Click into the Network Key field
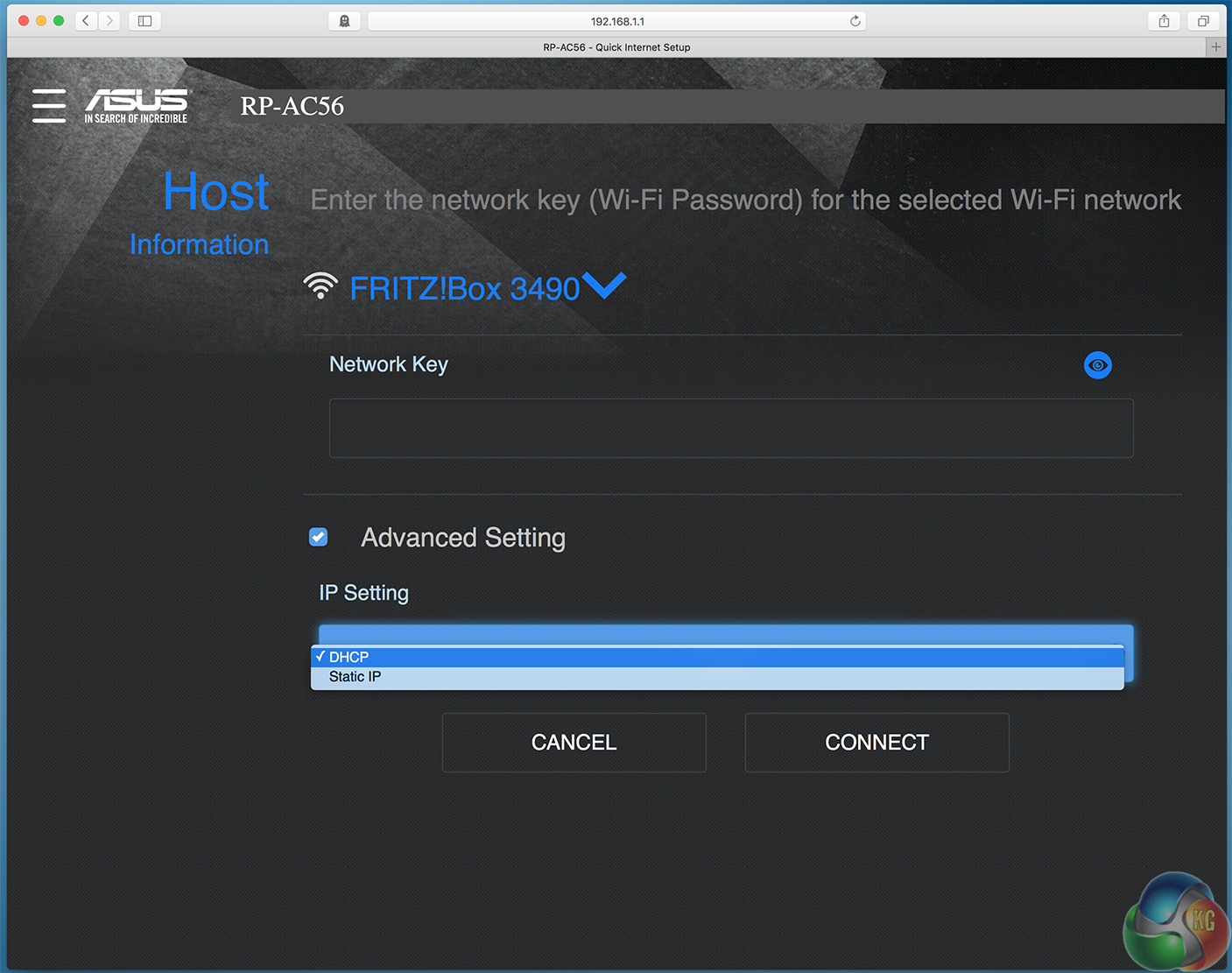This screenshot has height=973, width=1232. [730, 428]
